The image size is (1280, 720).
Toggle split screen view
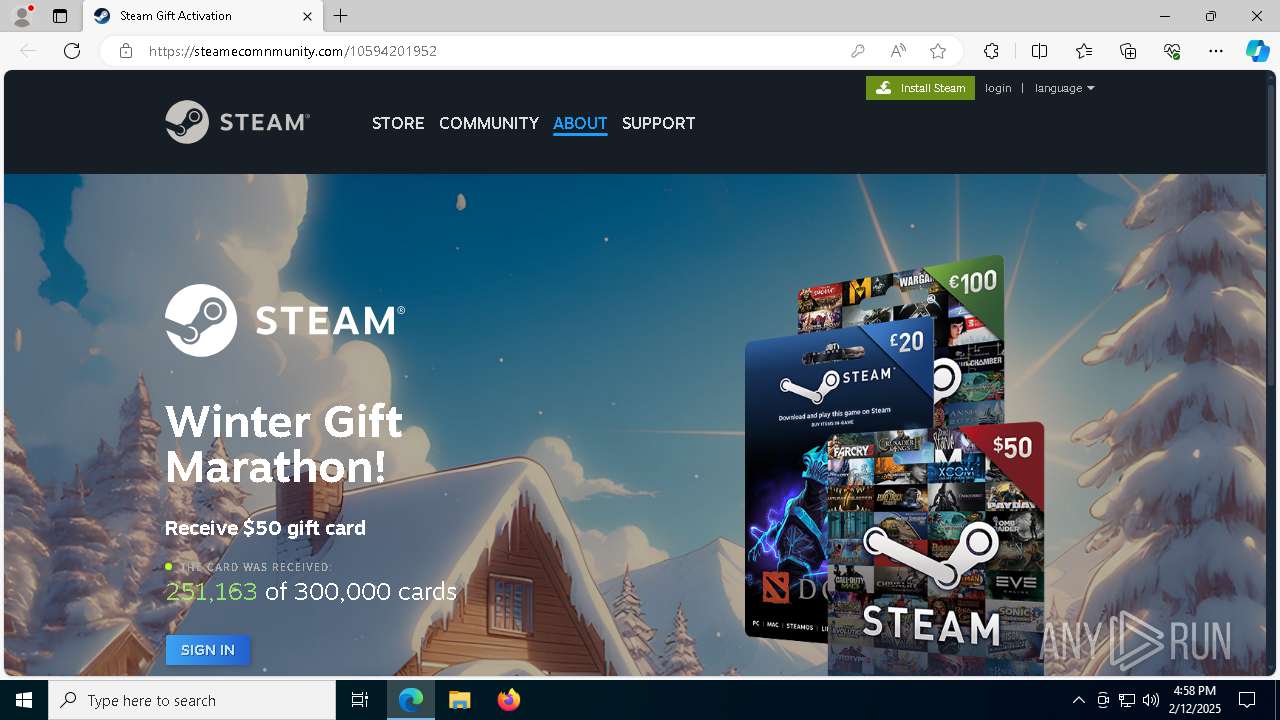point(1039,51)
